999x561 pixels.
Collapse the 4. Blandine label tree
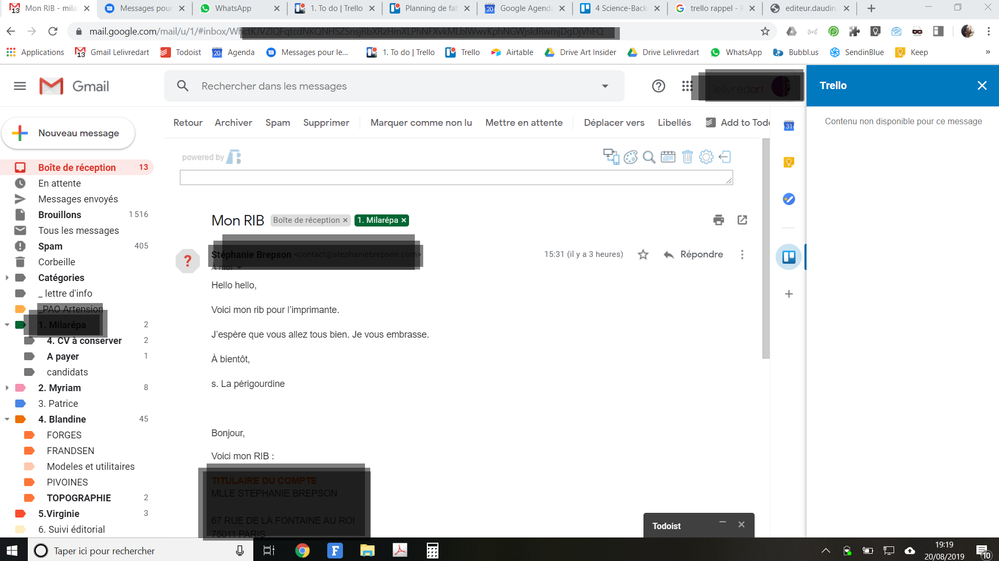click(x=7, y=419)
